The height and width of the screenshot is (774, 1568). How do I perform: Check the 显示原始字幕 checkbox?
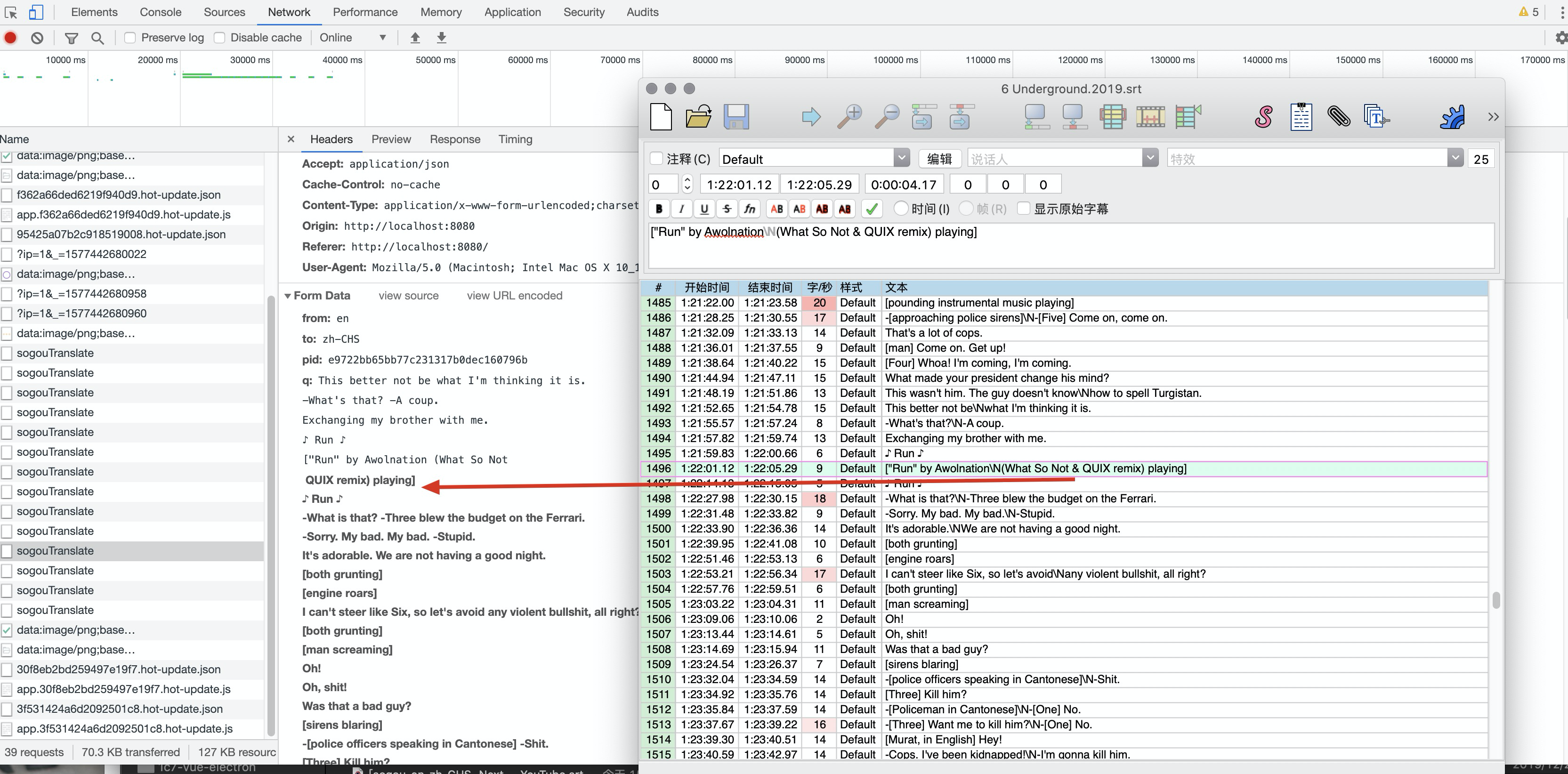[1024, 209]
